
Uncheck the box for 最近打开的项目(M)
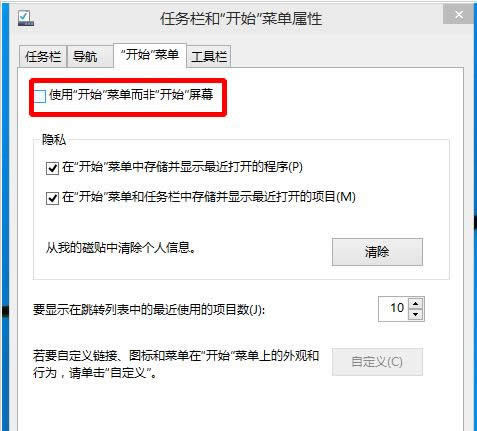pos(52,198)
